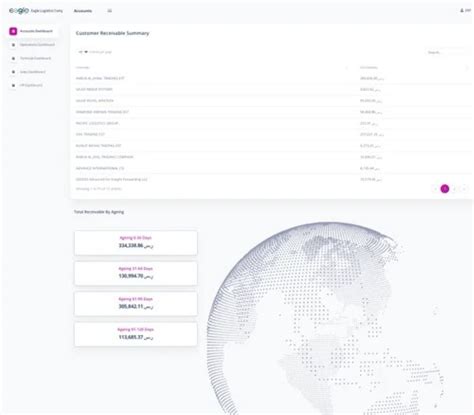The width and height of the screenshot is (474, 415).
Task: Click the Eagle logo in the header
Action: (19, 11)
